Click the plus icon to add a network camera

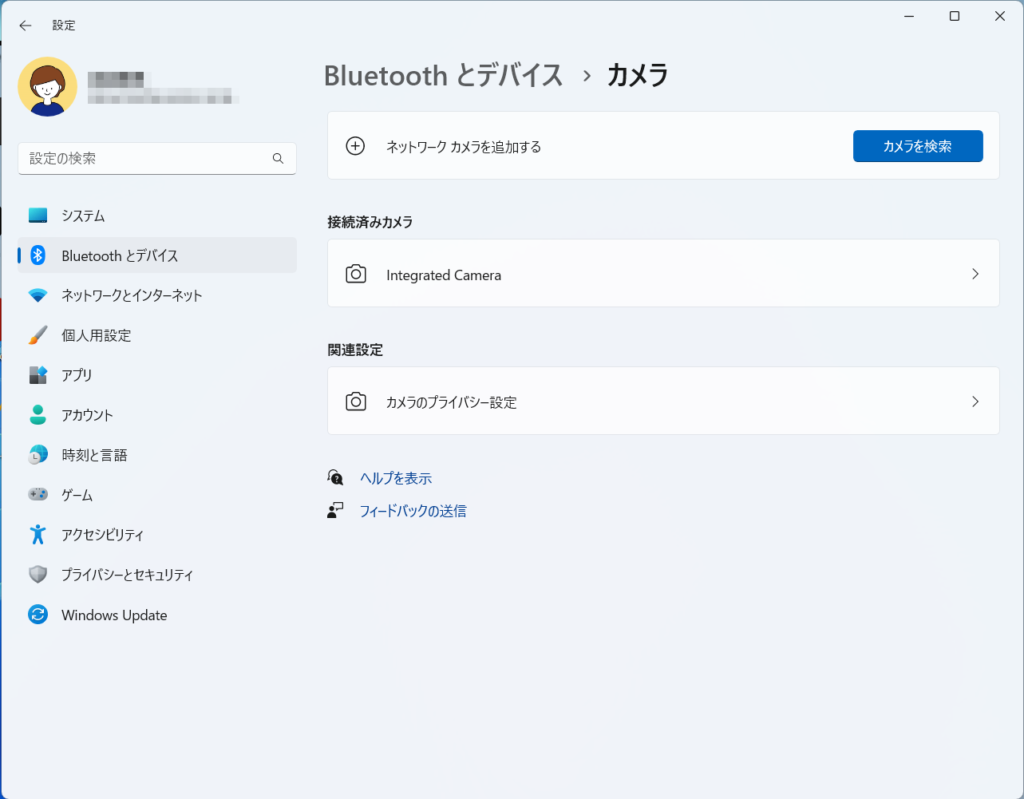355,146
